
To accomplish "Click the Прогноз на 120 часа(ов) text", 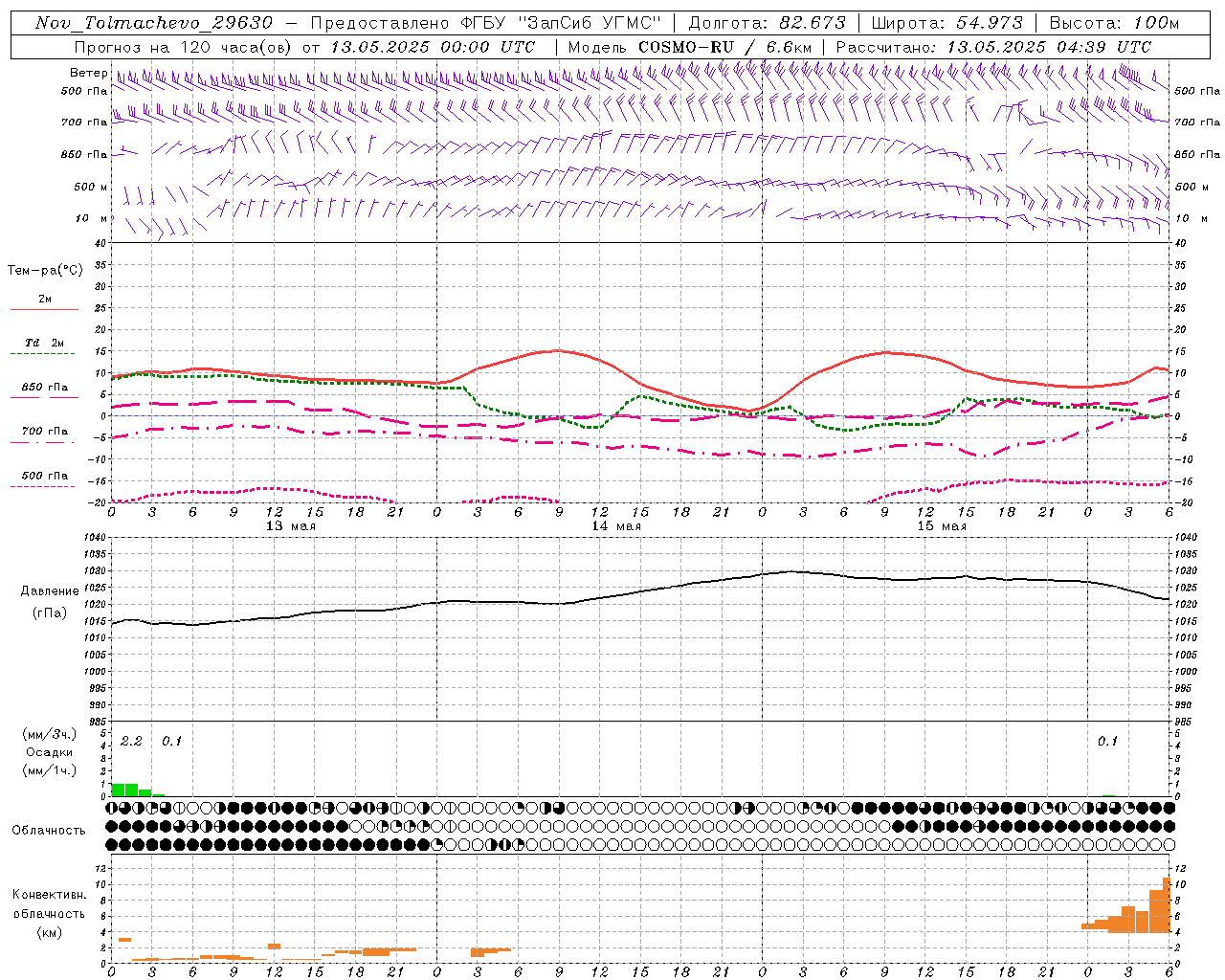I will tap(182, 47).
